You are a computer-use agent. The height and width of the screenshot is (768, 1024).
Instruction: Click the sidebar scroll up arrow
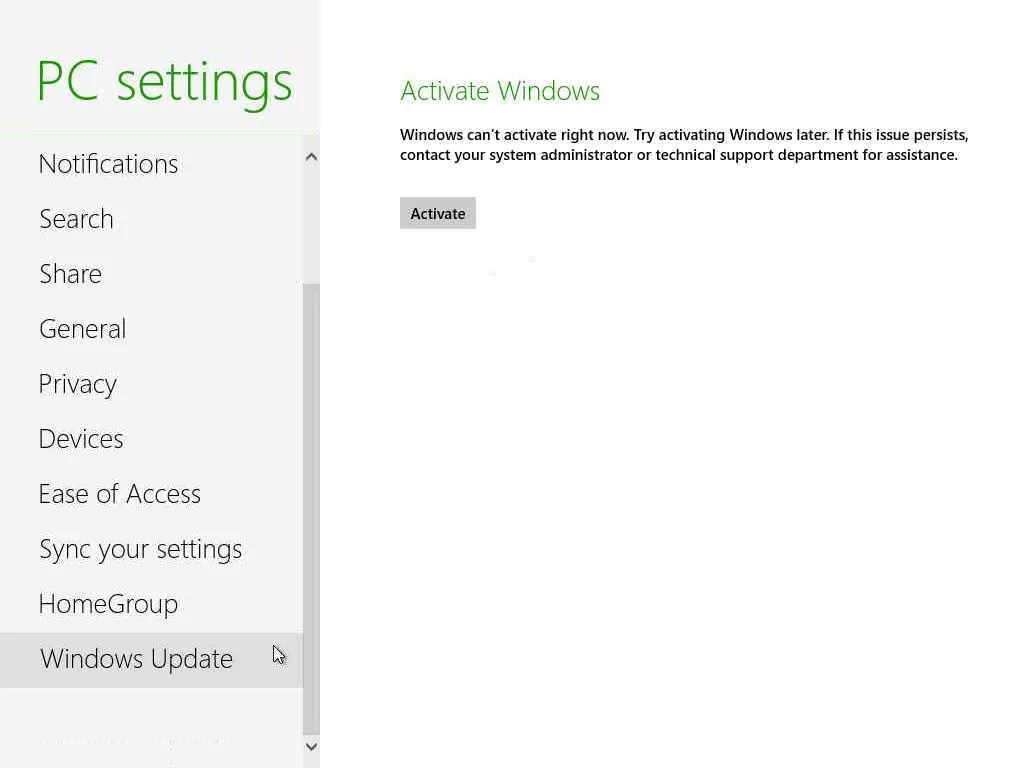[312, 157]
